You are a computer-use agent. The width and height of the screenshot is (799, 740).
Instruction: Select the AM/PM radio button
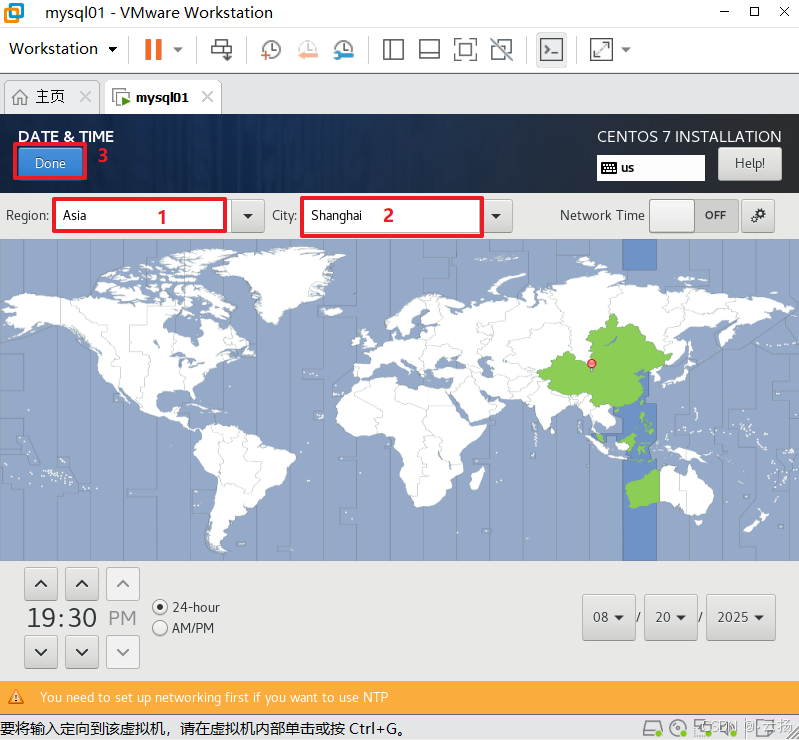coord(160,628)
